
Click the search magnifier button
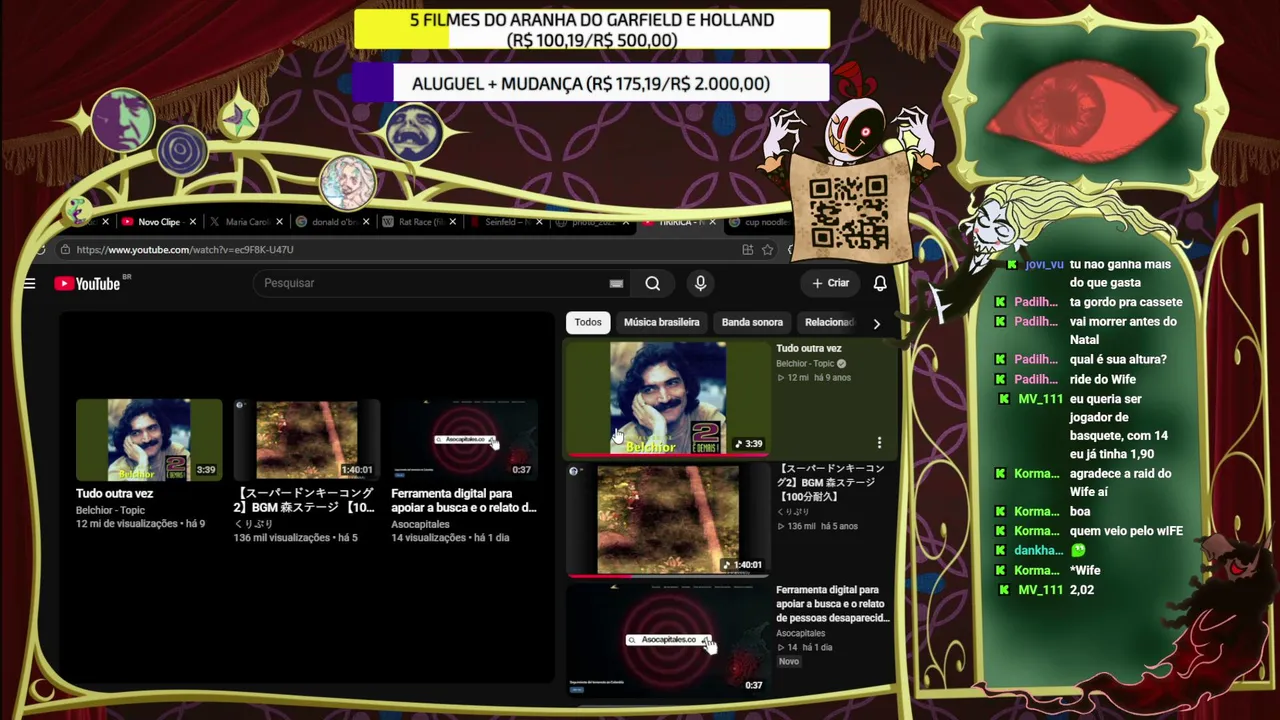click(652, 283)
